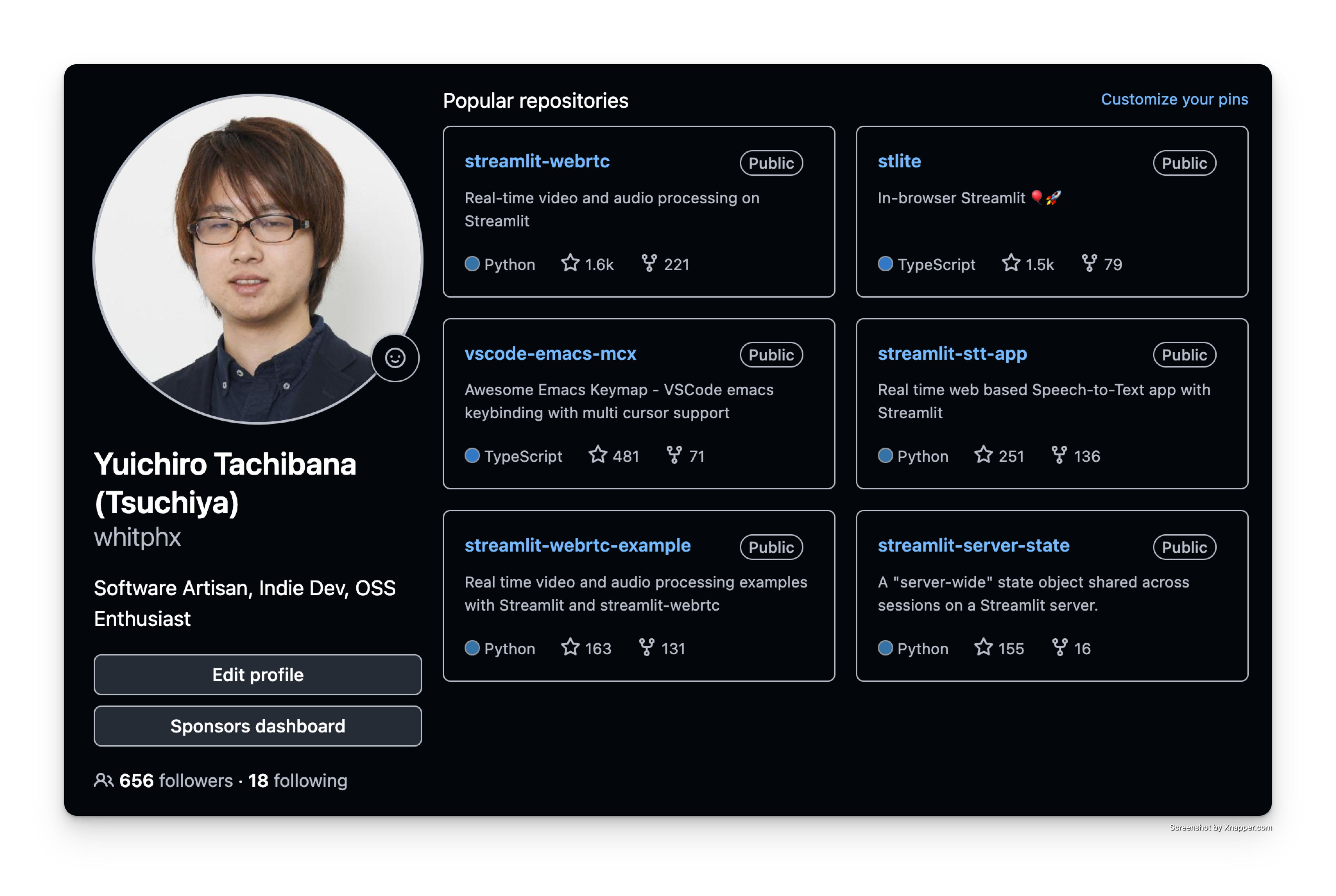Viewport: 1336px width, 896px height.
Task: Open the streamlit-webrtc repository link
Action: [x=537, y=161]
